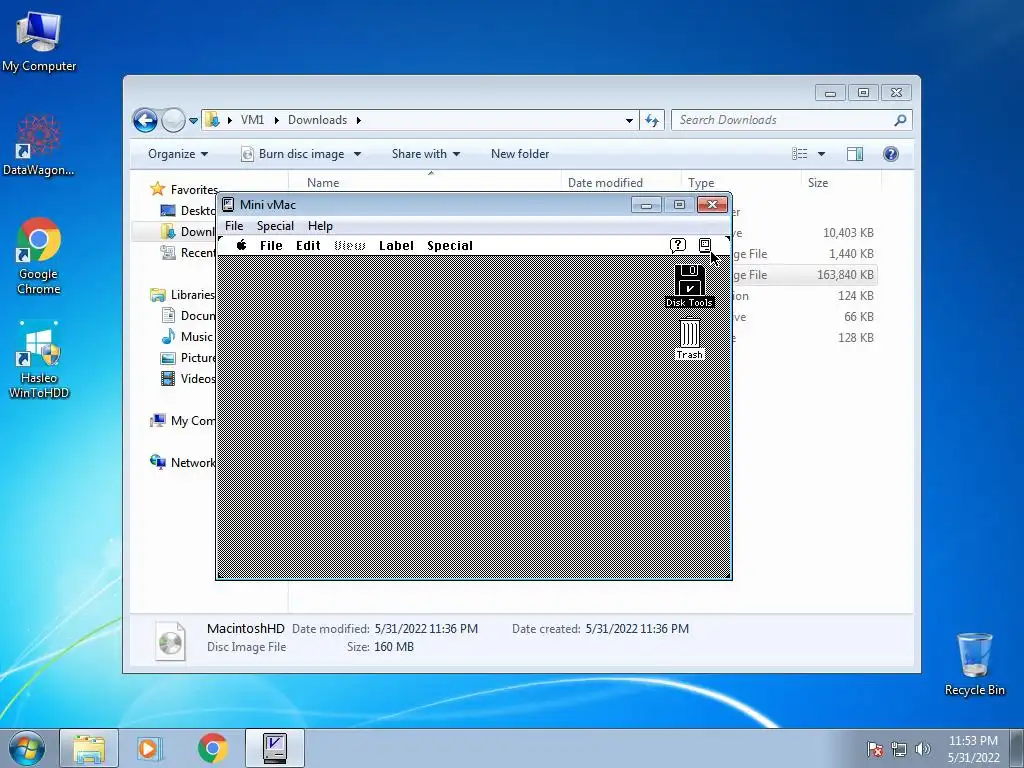Screen dimensions: 1024x768
Task: Open the volume speaker tray icon
Action: pos(923,749)
